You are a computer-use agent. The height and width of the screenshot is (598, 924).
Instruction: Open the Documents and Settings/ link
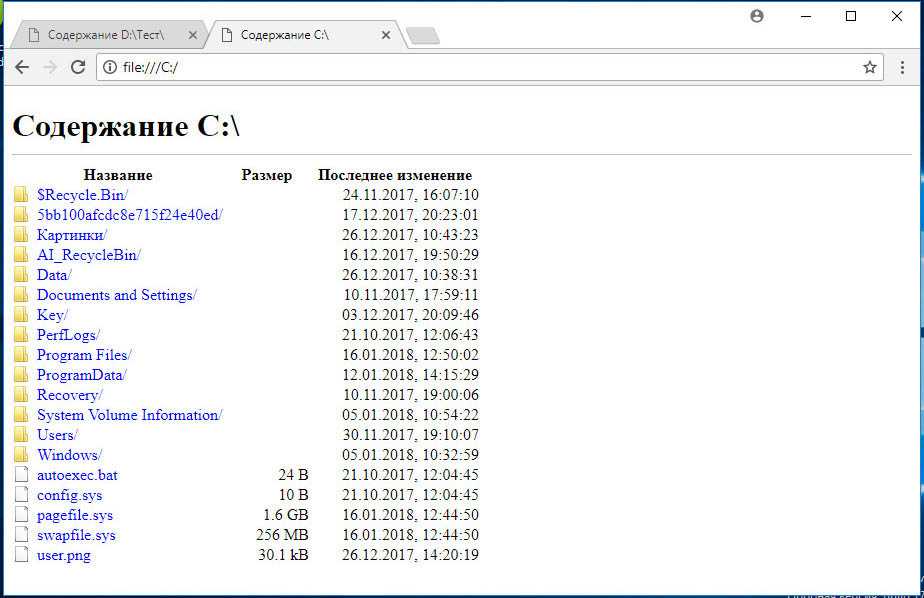pos(117,295)
